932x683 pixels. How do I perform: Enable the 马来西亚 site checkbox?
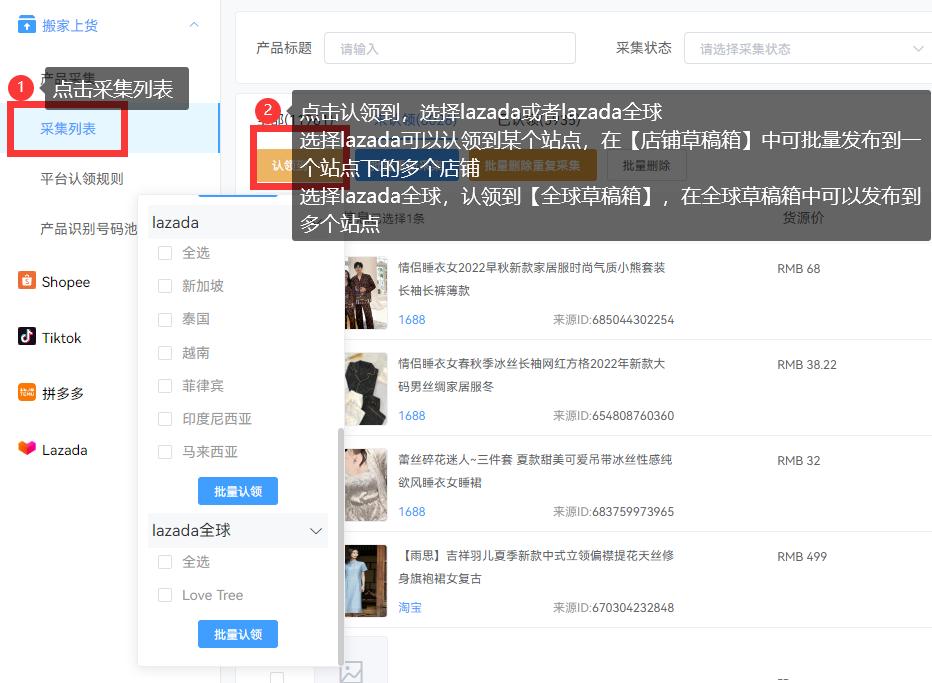164,452
